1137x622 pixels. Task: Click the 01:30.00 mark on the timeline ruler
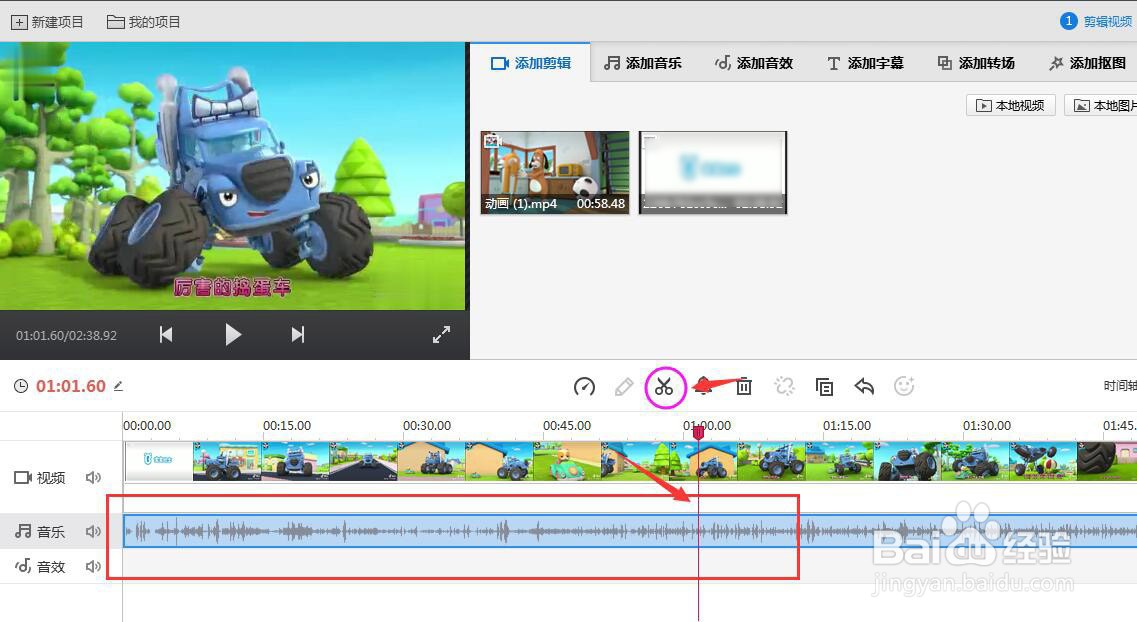(x=986, y=426)
